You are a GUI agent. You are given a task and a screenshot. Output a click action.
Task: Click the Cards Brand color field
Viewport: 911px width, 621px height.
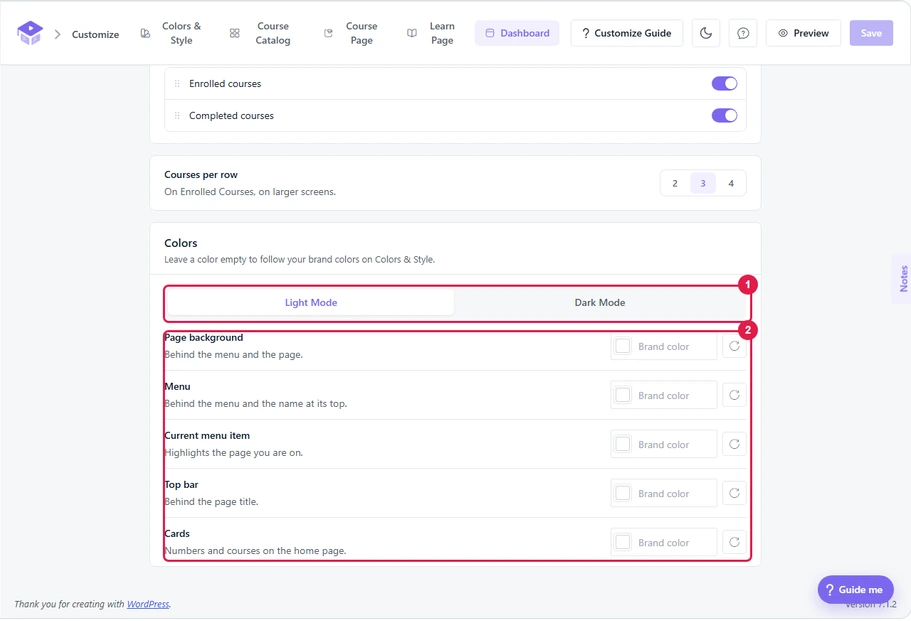point(663,542)
